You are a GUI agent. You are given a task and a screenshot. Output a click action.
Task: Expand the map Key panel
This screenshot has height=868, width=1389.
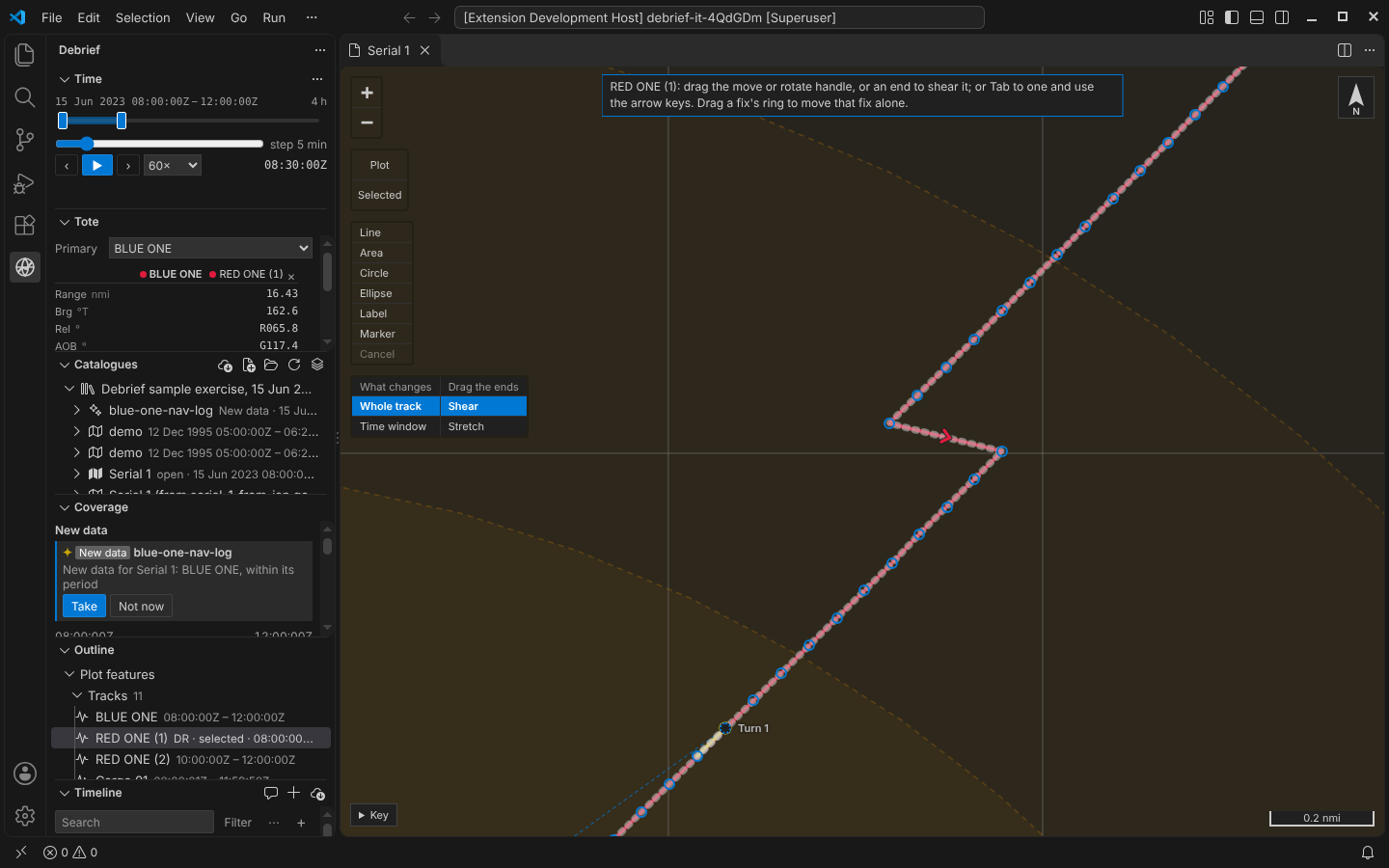pyautogui.click(x=373, y=815)
